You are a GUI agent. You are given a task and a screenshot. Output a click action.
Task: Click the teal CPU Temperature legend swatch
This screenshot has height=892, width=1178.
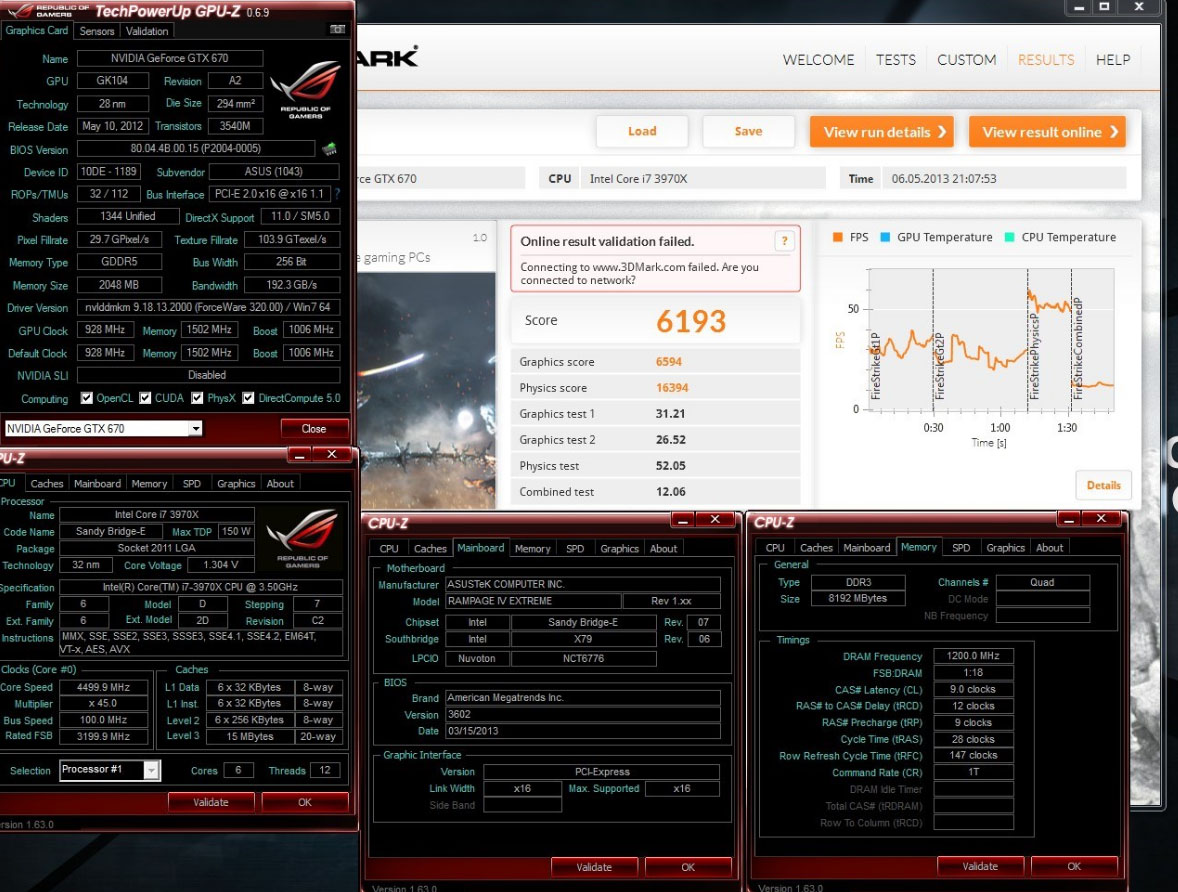(x=1009, y=237)
